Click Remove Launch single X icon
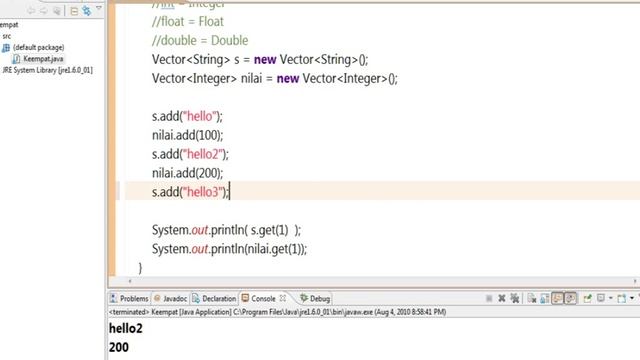 click(502, 299)
